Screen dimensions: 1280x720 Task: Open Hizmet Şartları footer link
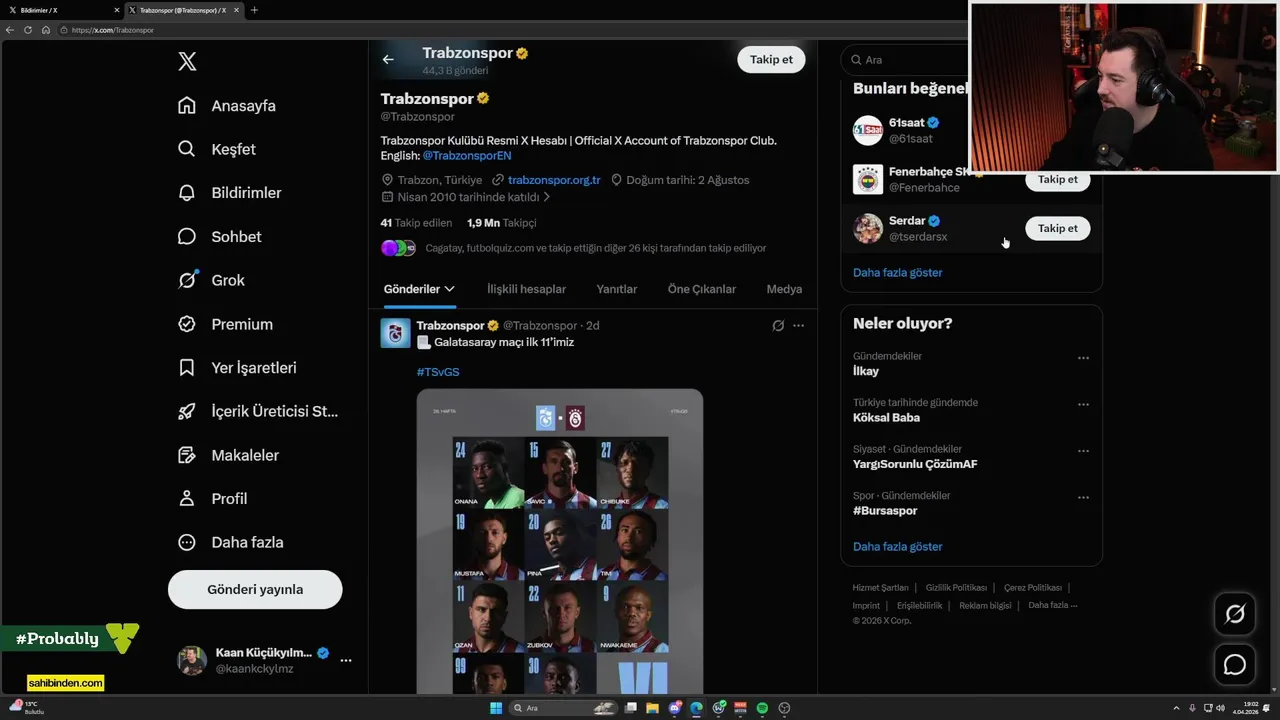pos(880,588)
